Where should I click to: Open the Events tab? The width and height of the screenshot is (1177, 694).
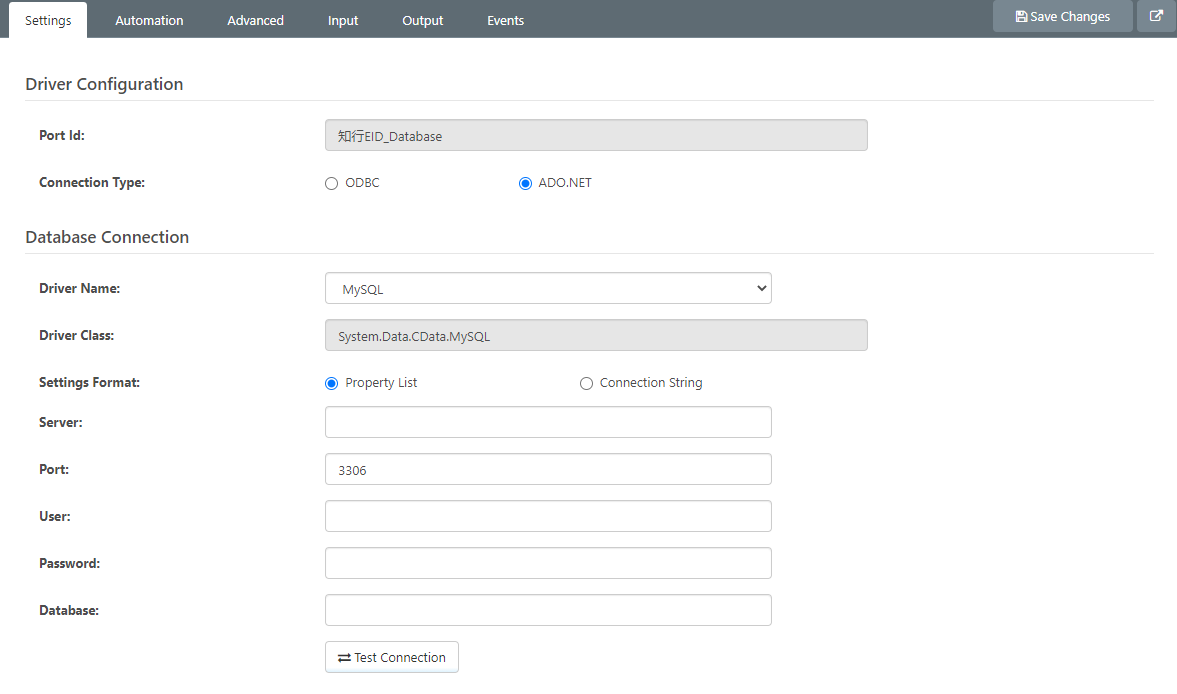coord(505,20)
